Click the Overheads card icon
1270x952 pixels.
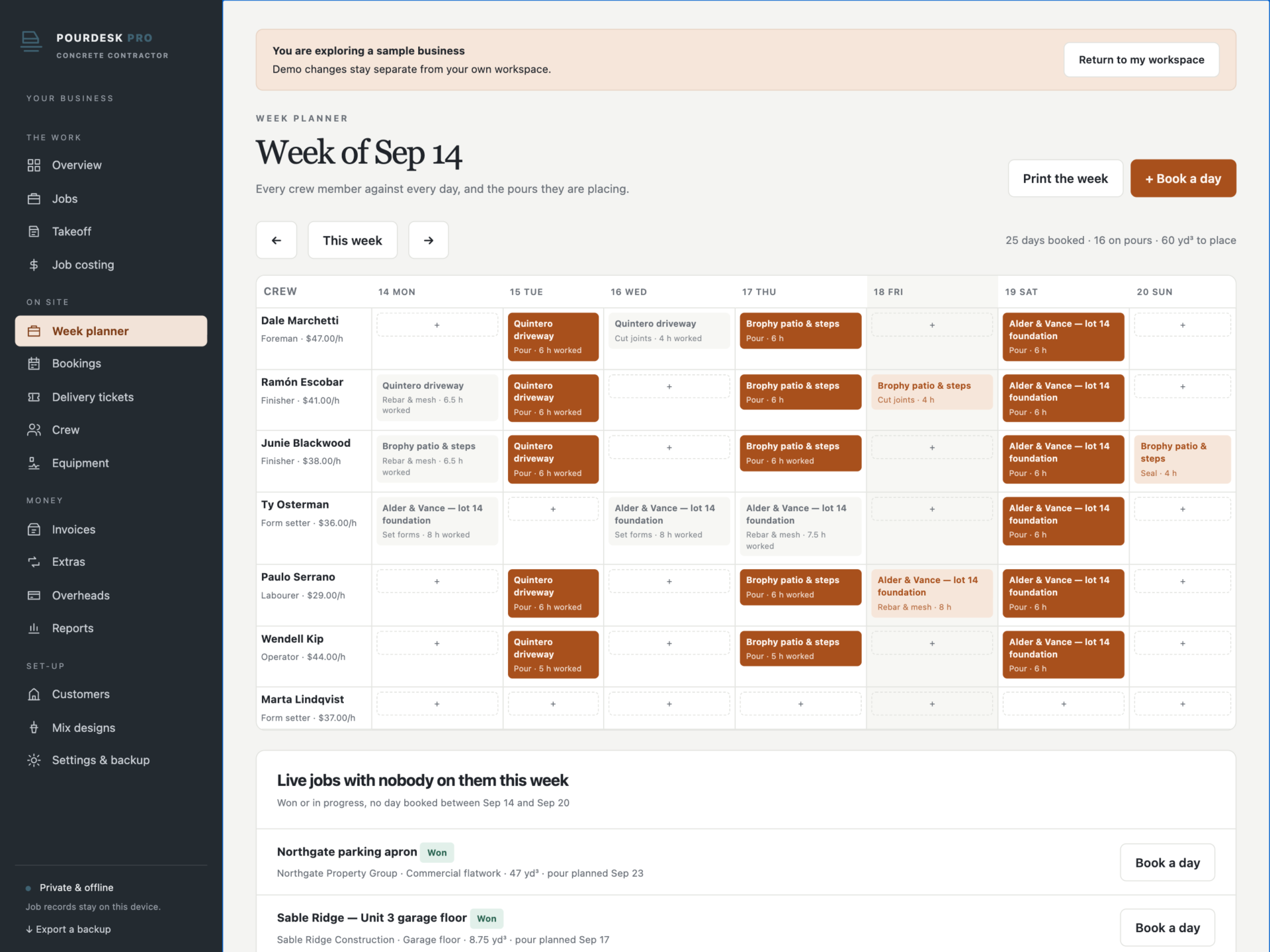point(34,595)
